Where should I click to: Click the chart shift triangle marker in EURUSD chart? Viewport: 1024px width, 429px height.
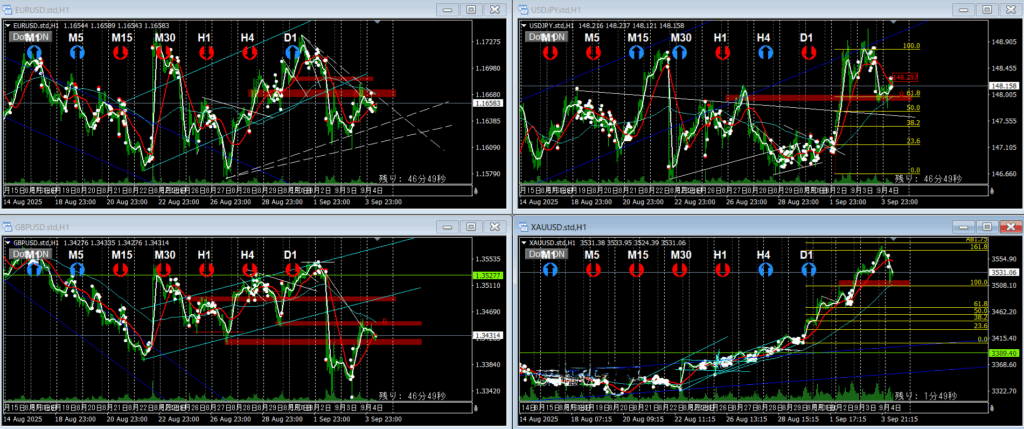tap(377, 23)
